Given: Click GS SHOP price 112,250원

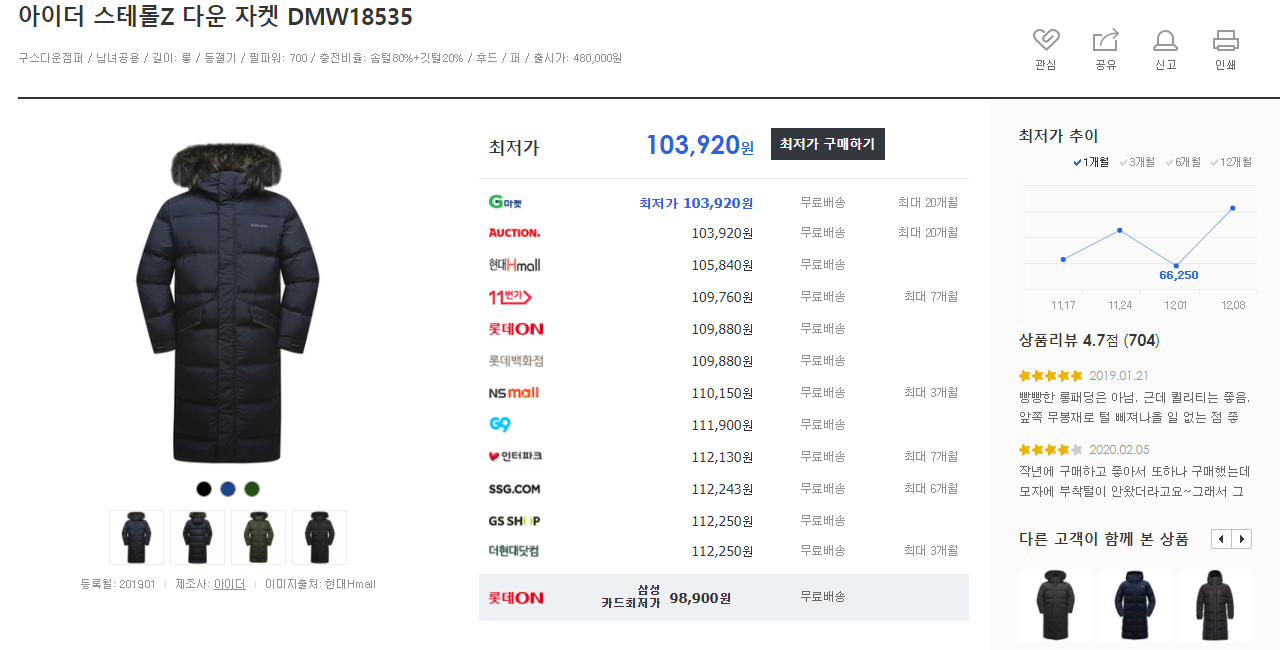Looking at the screenshot, I should click(722, 521).
